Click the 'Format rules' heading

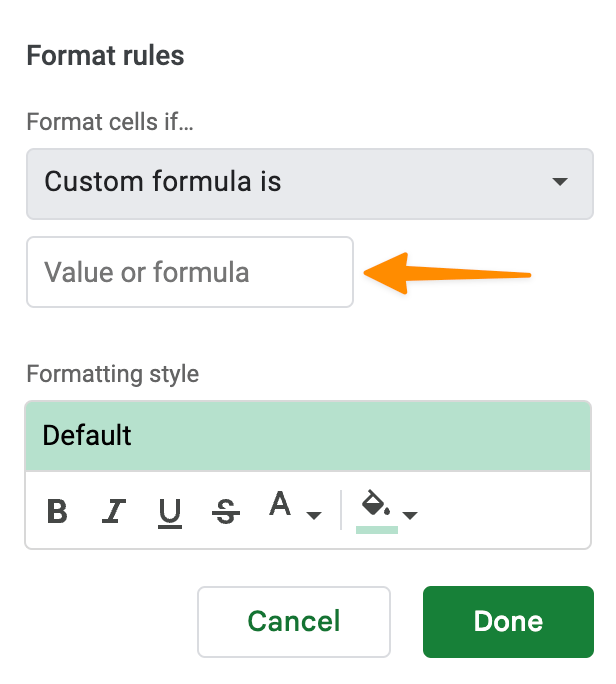105,55
